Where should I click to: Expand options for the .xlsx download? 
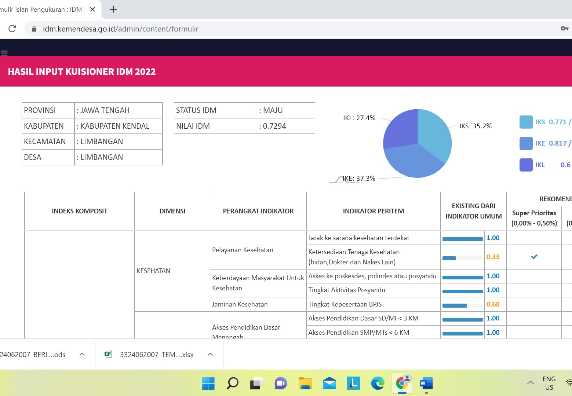click(x=210, y=354)
